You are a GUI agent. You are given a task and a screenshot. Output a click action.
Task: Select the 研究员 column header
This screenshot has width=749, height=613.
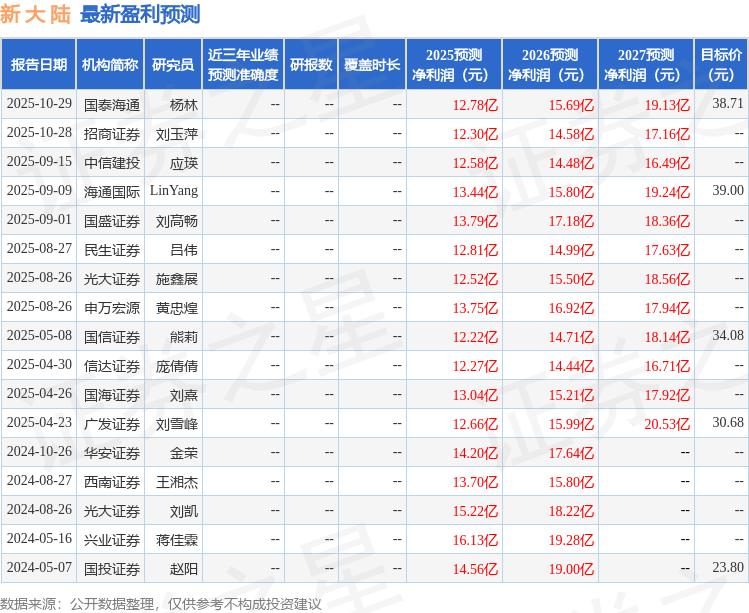(172, 65)
